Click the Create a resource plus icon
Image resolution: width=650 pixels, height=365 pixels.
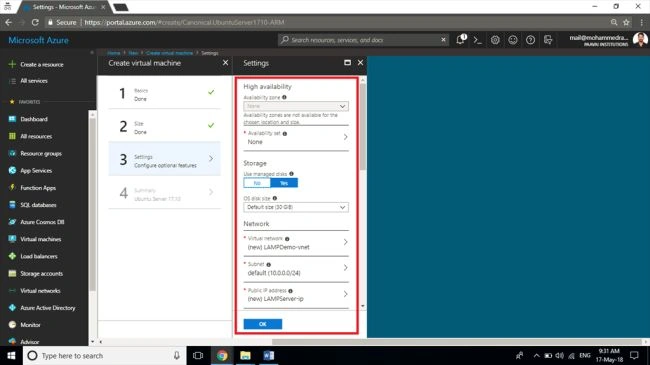12,64
